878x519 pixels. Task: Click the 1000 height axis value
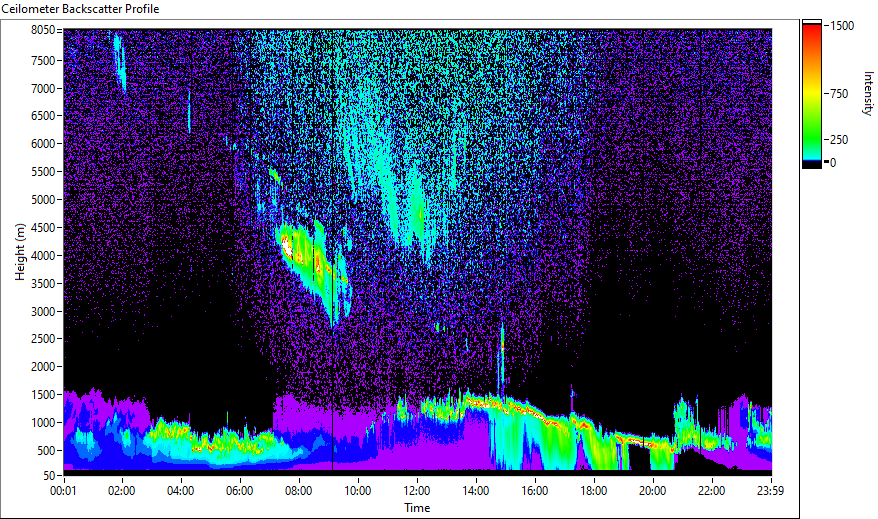[x=43, y=423]
